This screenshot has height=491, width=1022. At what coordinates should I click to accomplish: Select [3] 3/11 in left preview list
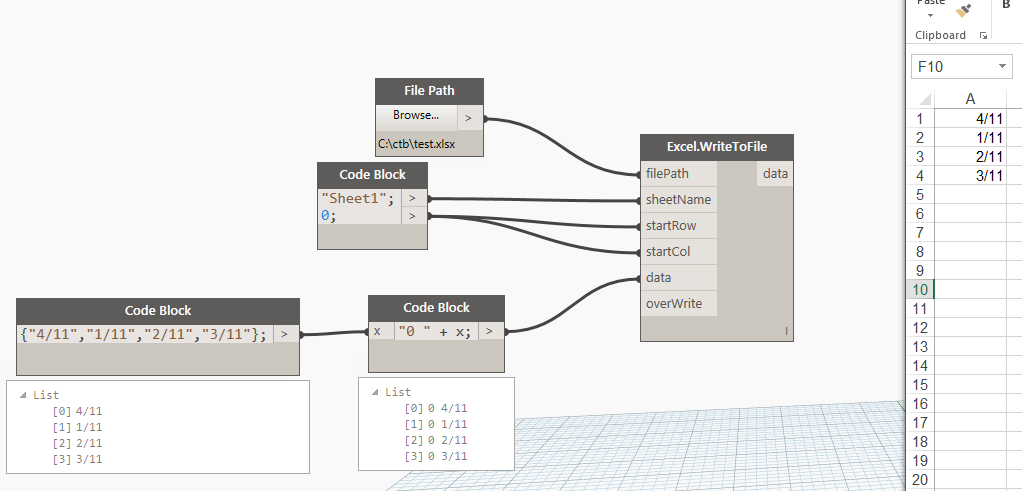coord(77,459)
